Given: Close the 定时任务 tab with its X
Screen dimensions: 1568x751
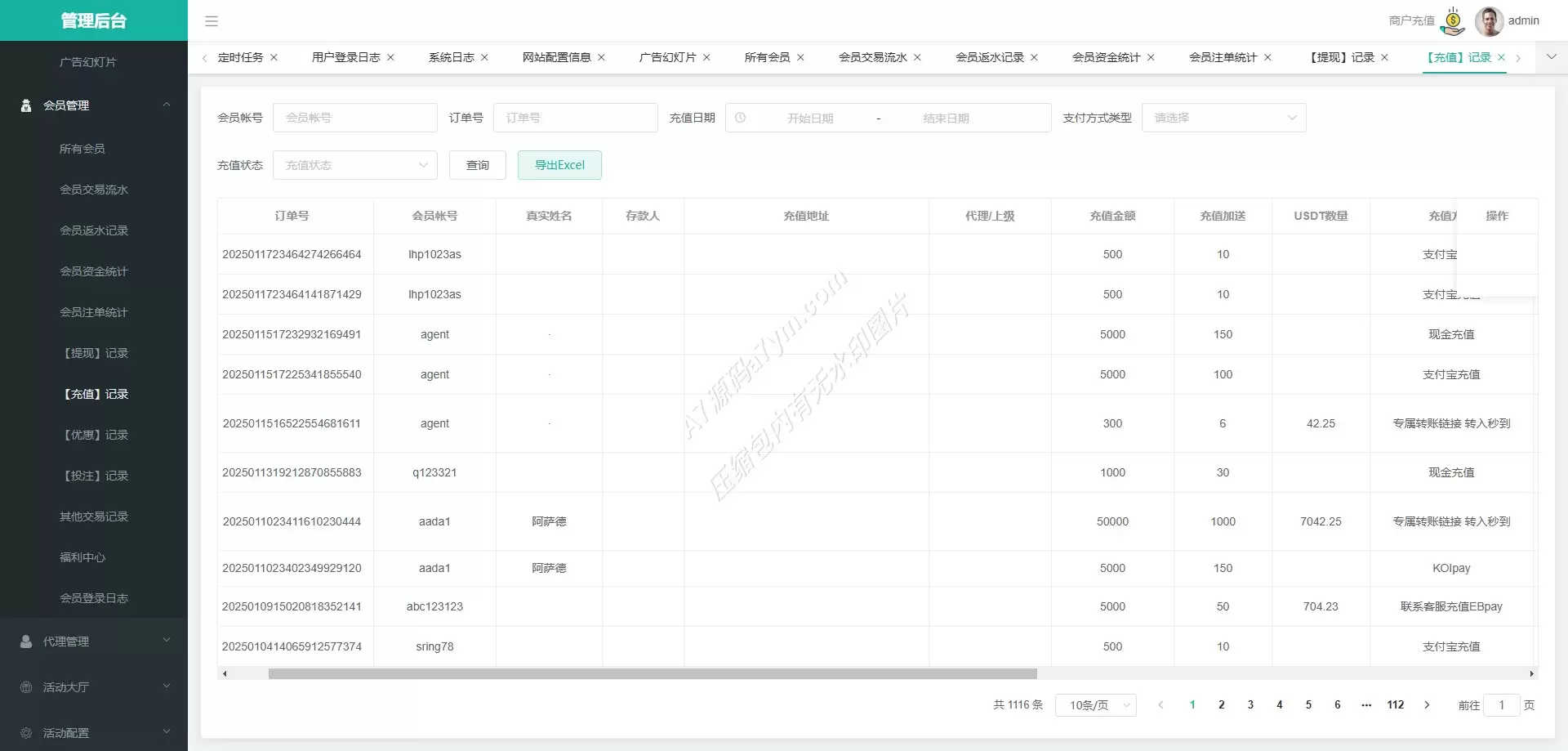Looking at the screenshot, I should 274,57.
